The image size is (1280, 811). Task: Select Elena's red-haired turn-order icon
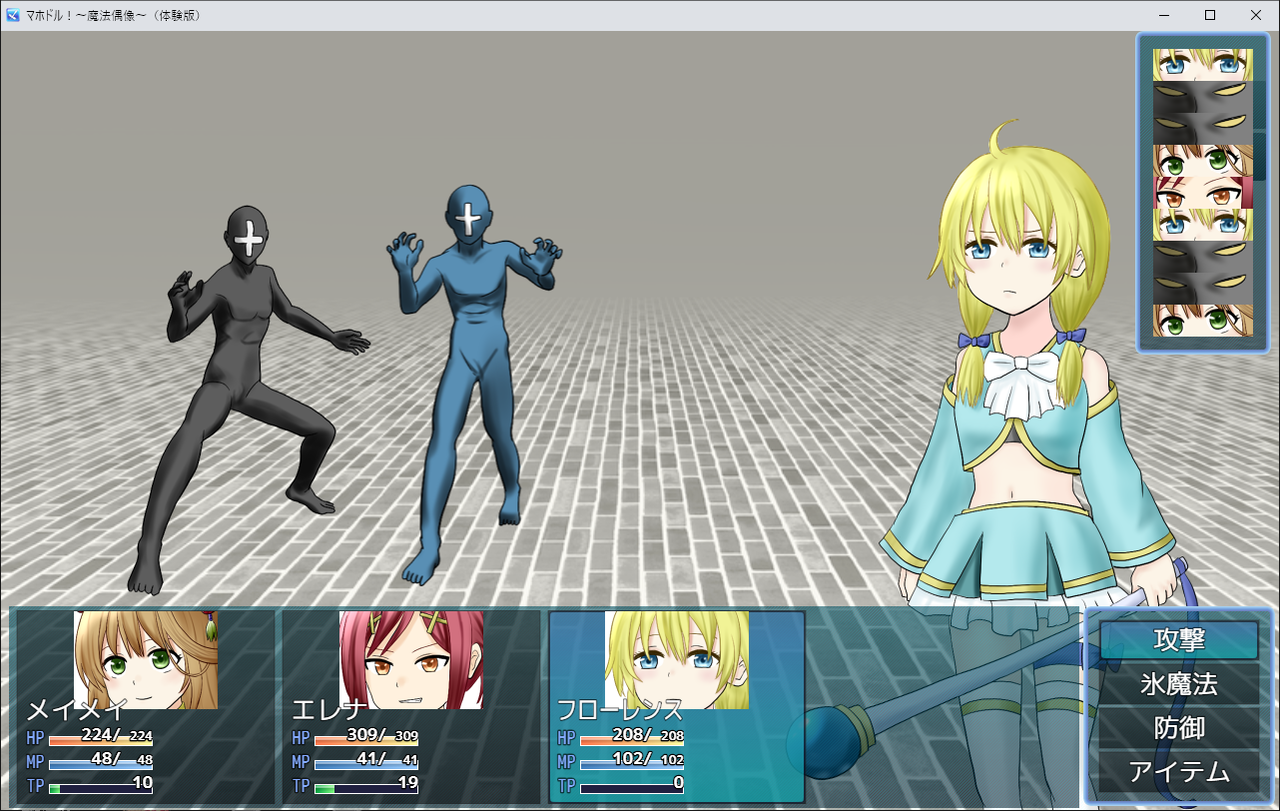1202,192
